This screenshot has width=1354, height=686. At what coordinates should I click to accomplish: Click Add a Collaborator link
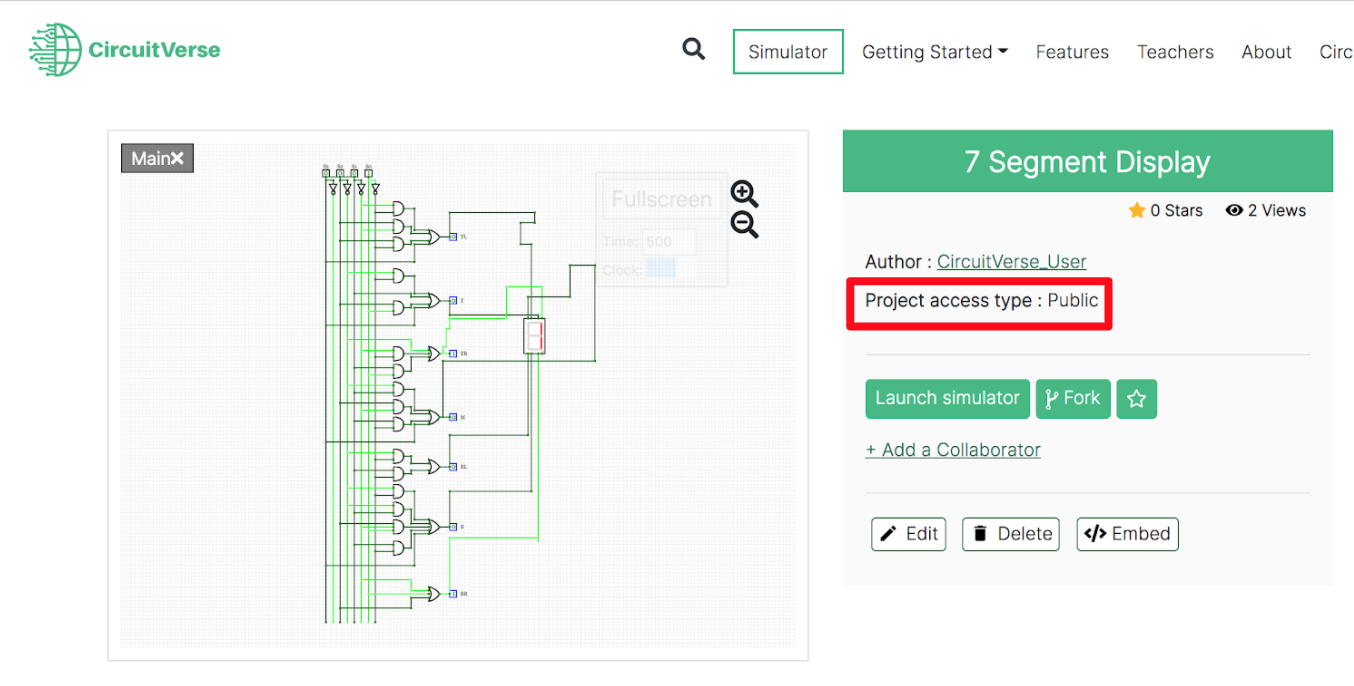click(953, 450)
